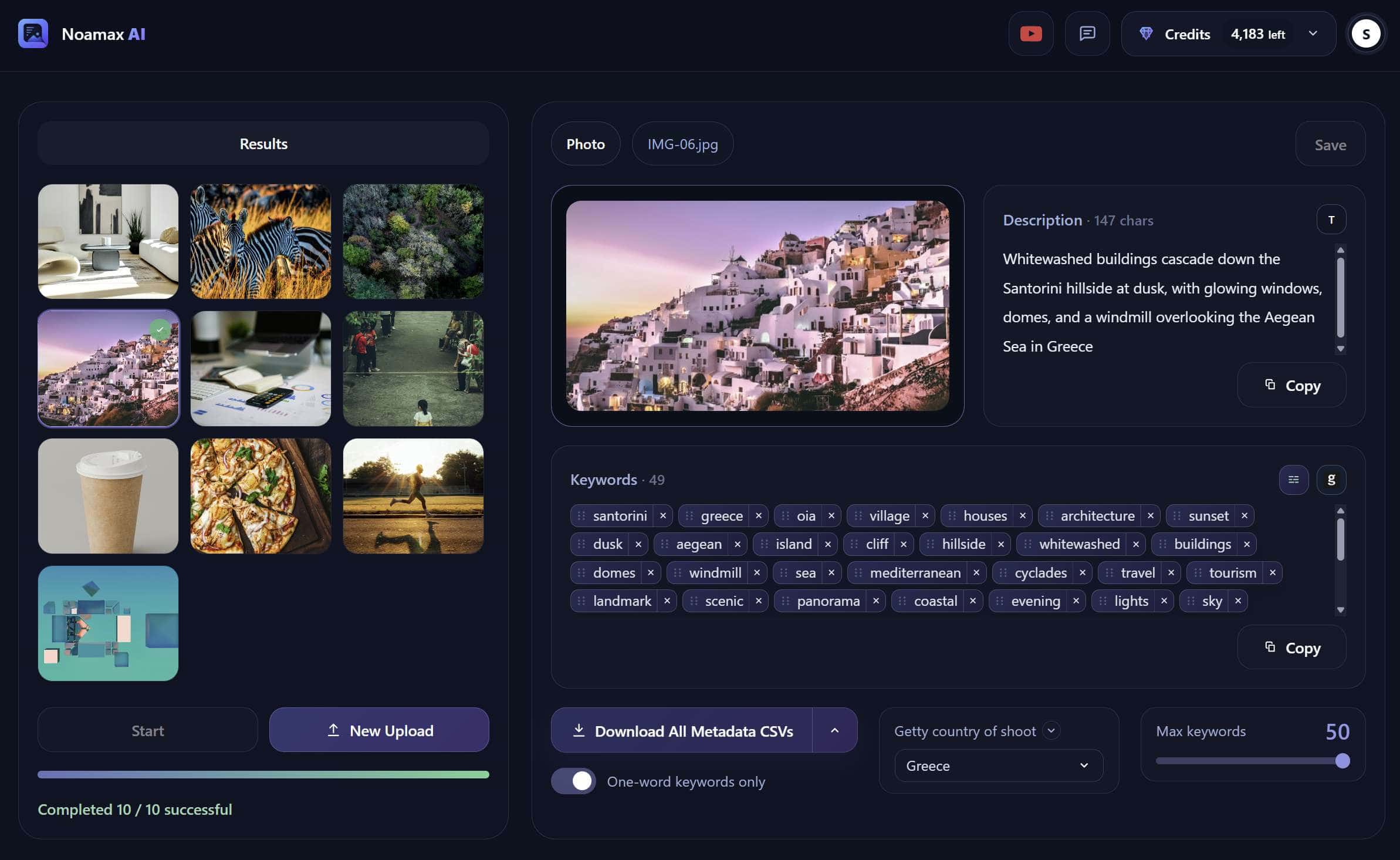The width and height of the screenshot is (1400, 860).
Task: Select the pizza thumbnail
Action: click(x=261, y=496)
